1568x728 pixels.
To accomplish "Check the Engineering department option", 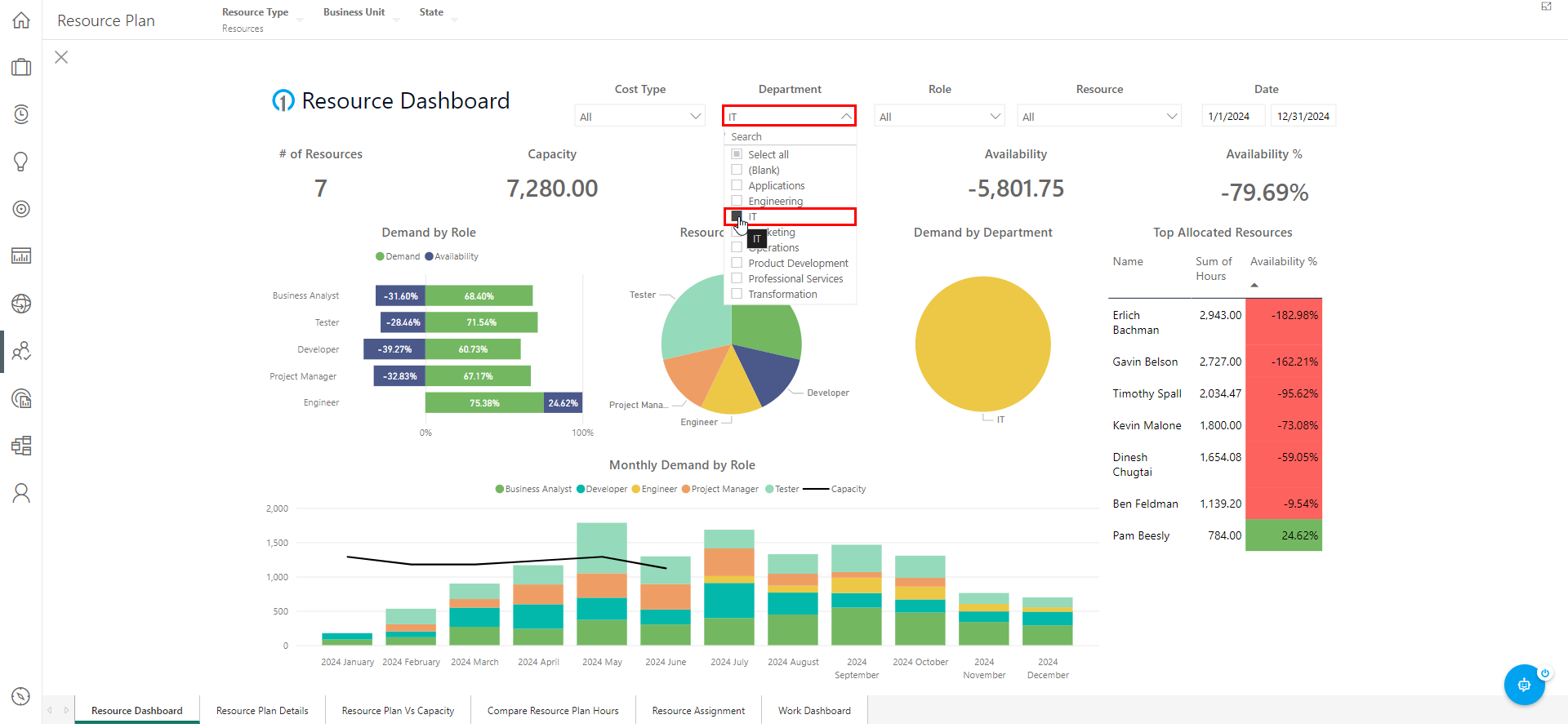I will (737, 201).
